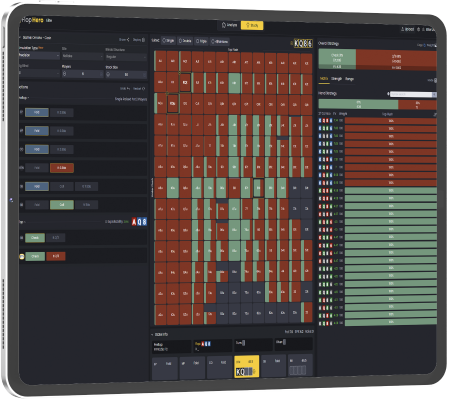Click the Stack Size number field
473x399 pixels.
click(x=126, y=75)
